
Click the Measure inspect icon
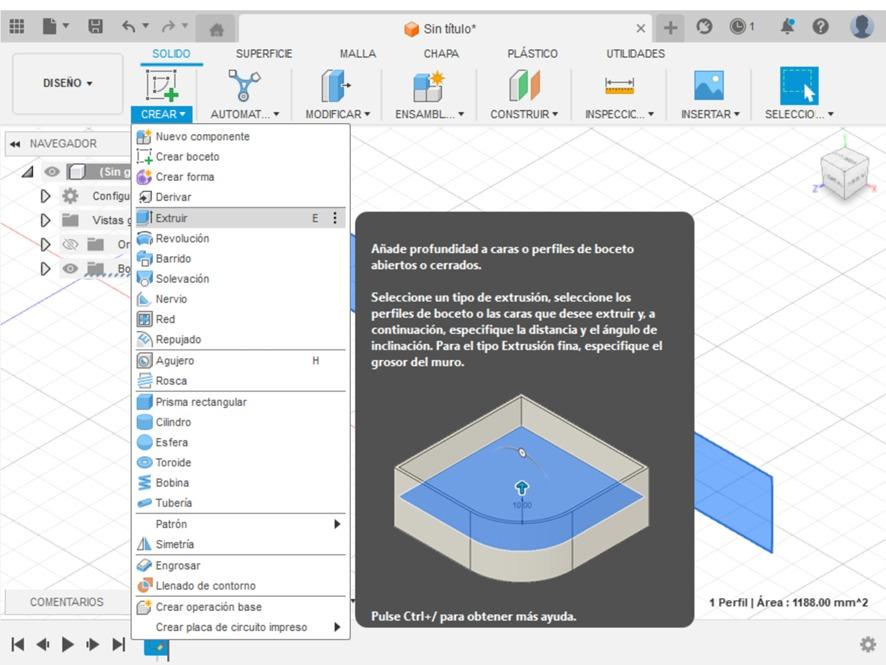click(619, 86)
